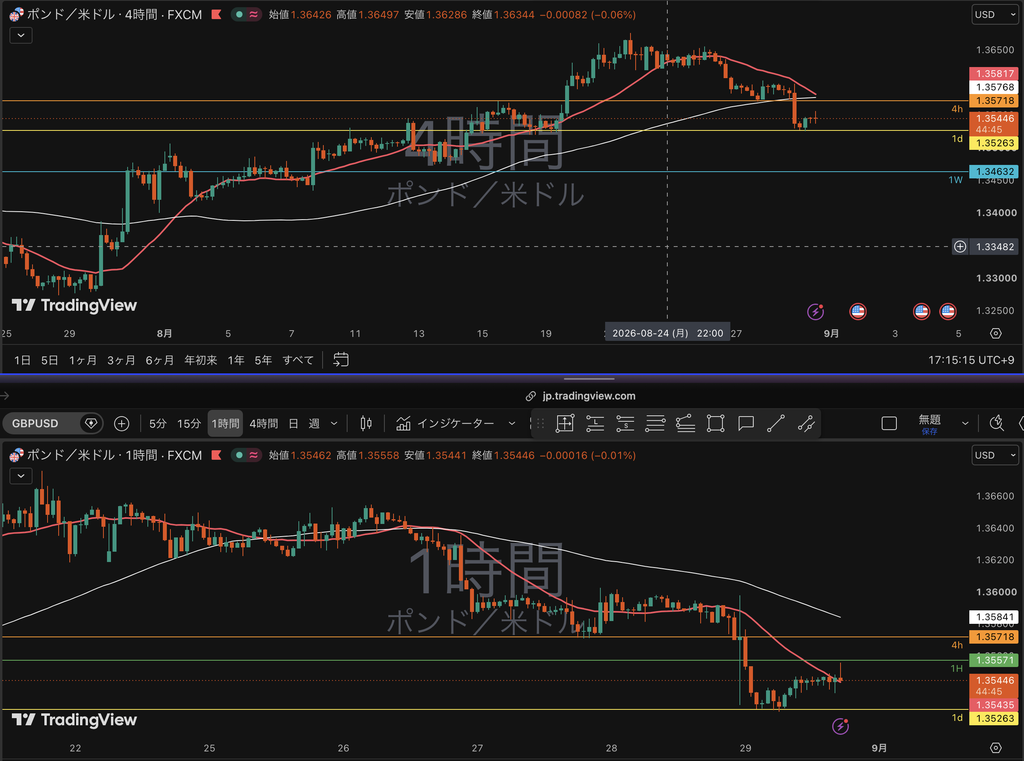Click the 3ヶ月 date range button
This screenshot has height=761, width=1024.
pyautogui.click(x=121, y=360)
